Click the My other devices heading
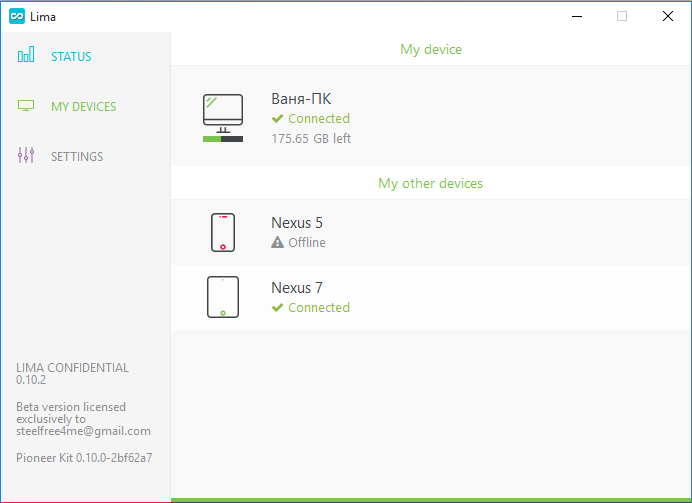This screenshot has height=503, width=692. 430,184
